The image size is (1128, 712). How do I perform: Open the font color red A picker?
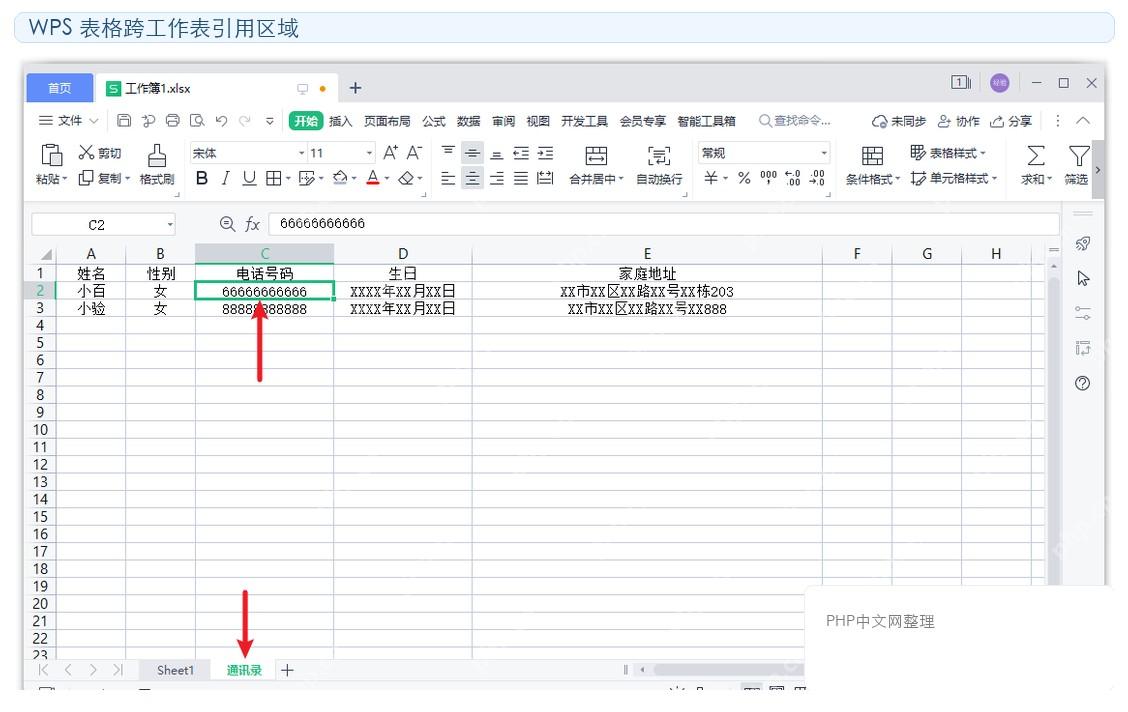coord(373,178)
